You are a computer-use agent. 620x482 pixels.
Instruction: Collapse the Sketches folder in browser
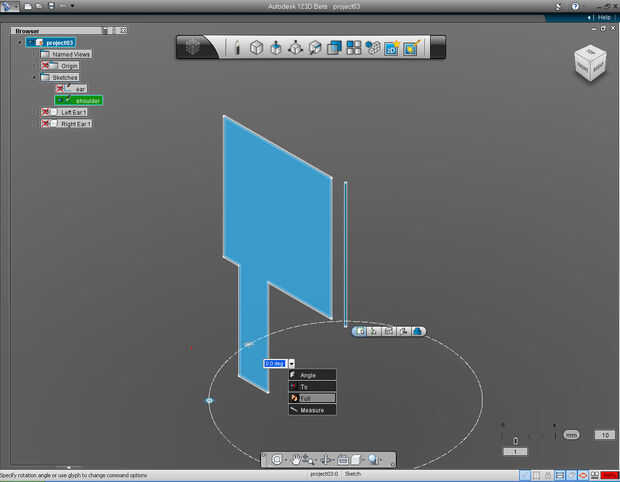pyautogui.click(x=35, y=77)
